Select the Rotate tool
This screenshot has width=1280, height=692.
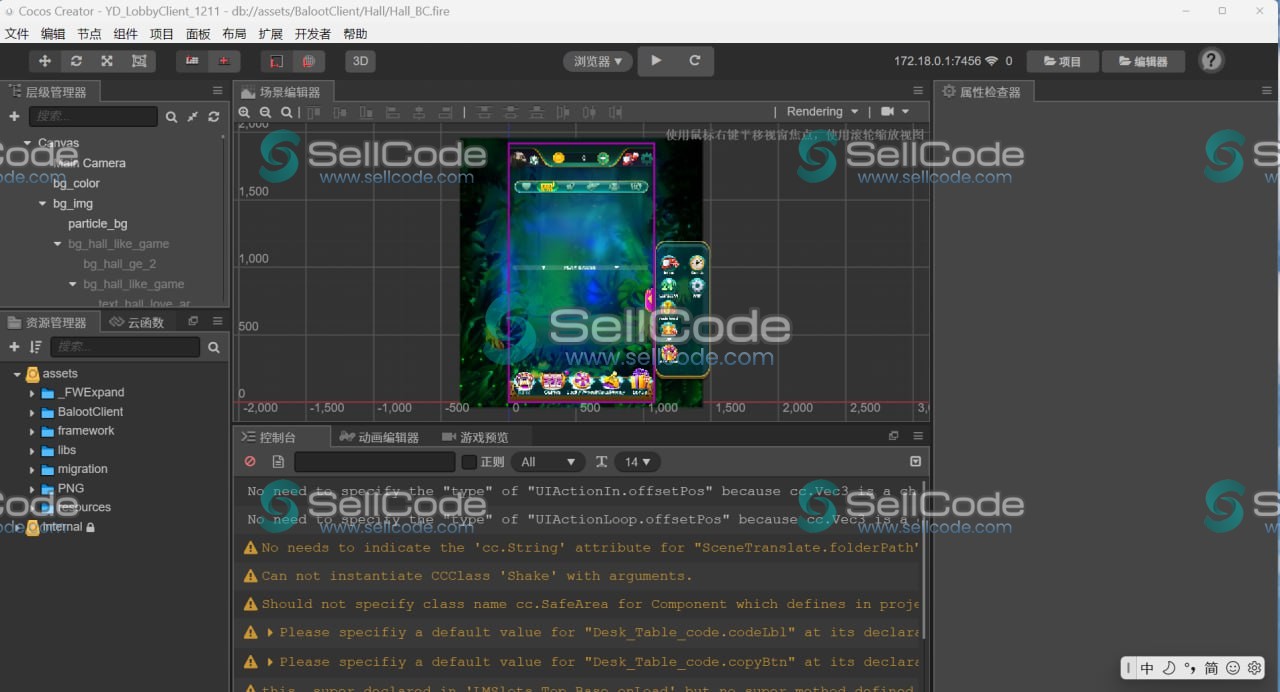point(77,60)
